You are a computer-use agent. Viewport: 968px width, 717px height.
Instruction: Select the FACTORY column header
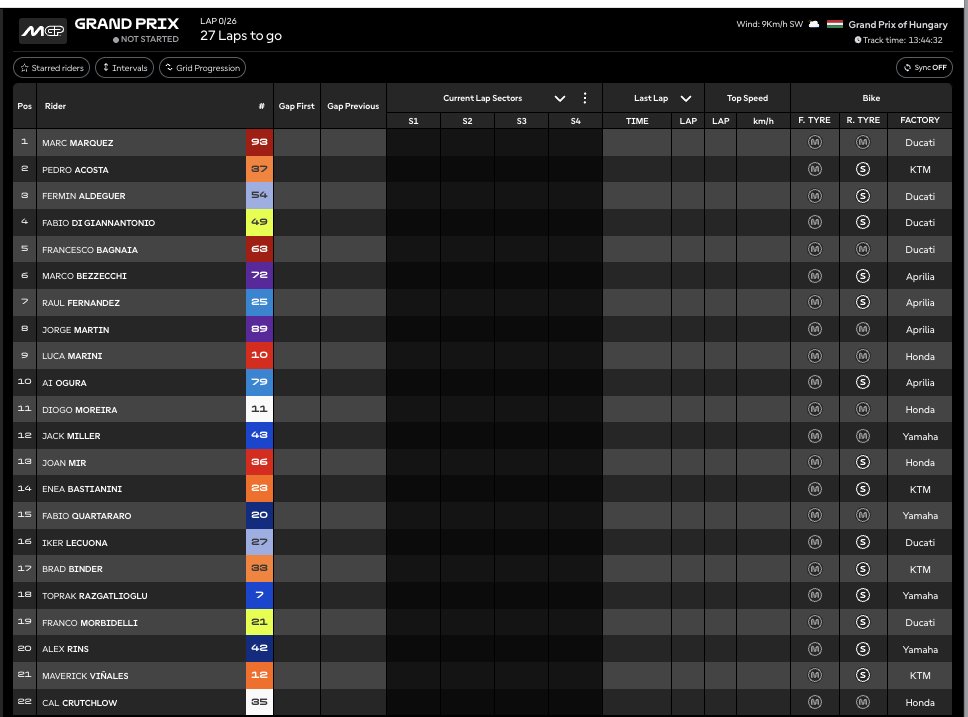point(919,120)
